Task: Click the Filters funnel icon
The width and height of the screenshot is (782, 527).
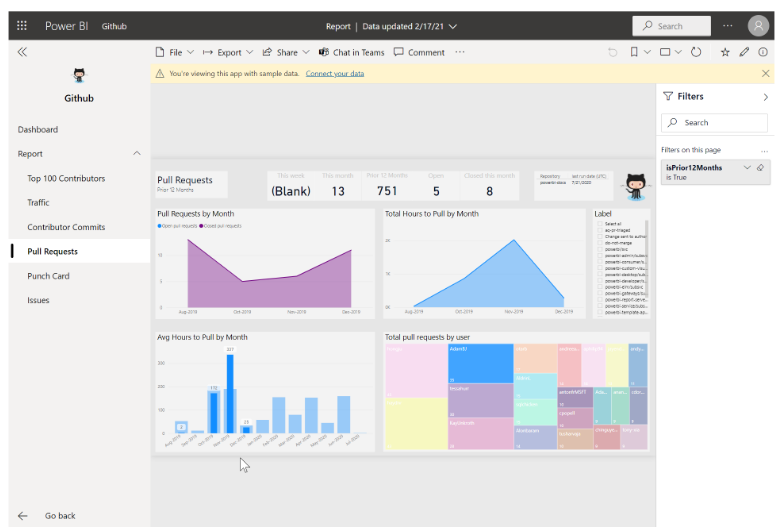Action: click(668, 96)
